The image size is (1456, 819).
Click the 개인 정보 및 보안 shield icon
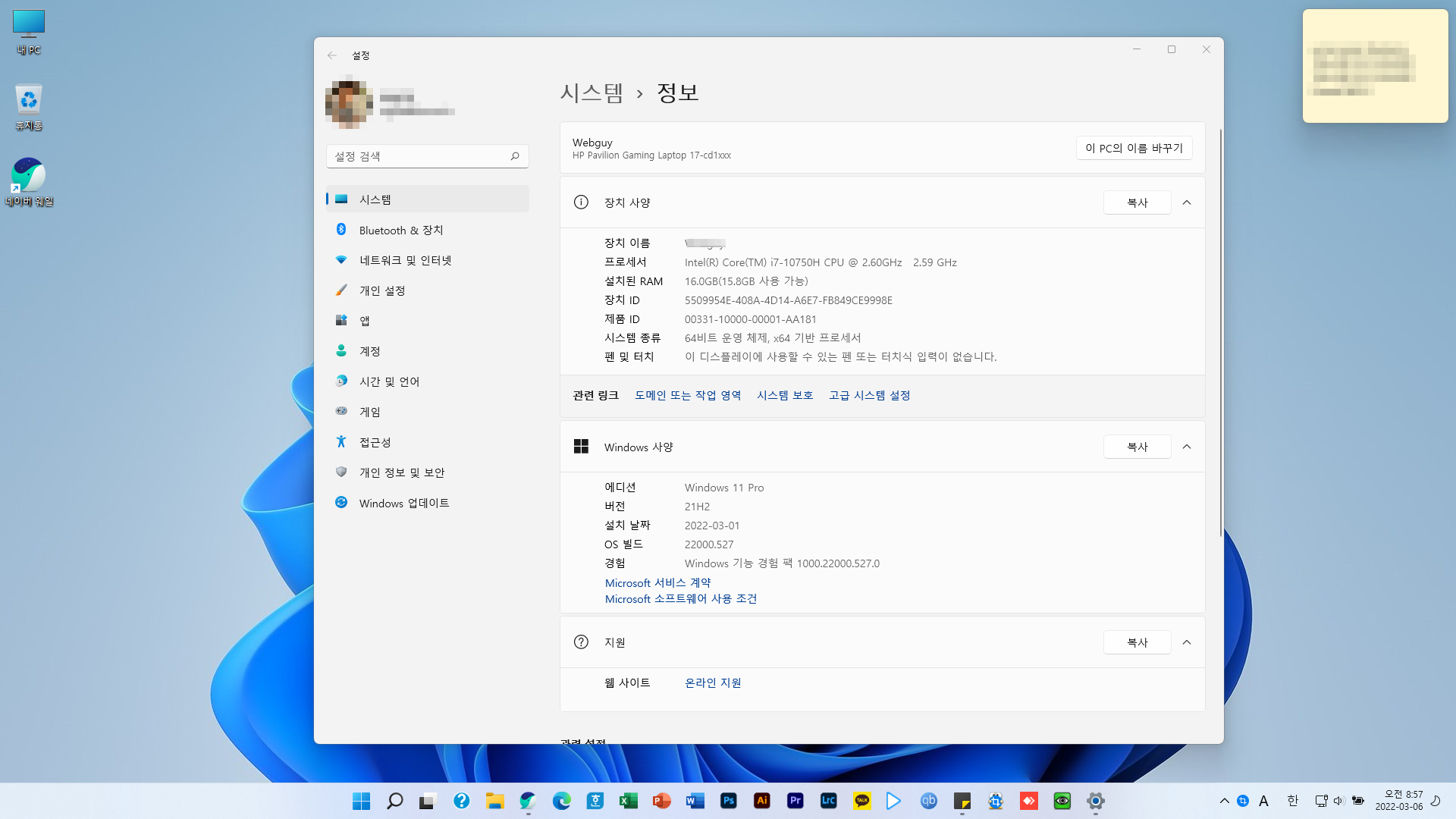tap(341, 472)
